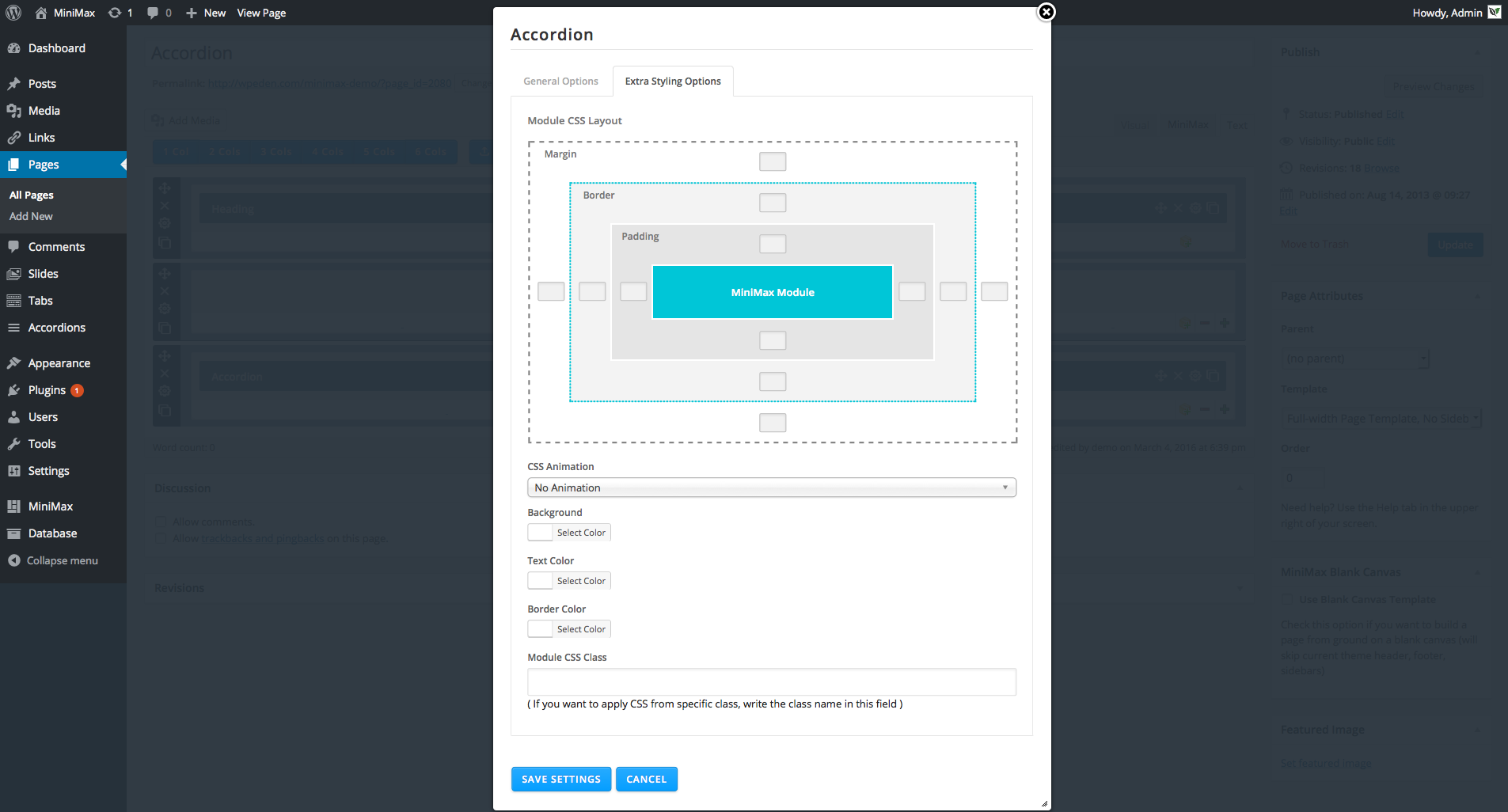The width and height of the screenshot is (1508, 812).
Task: Open the MiniMax site home icon
Action: (x=41, y=13)
